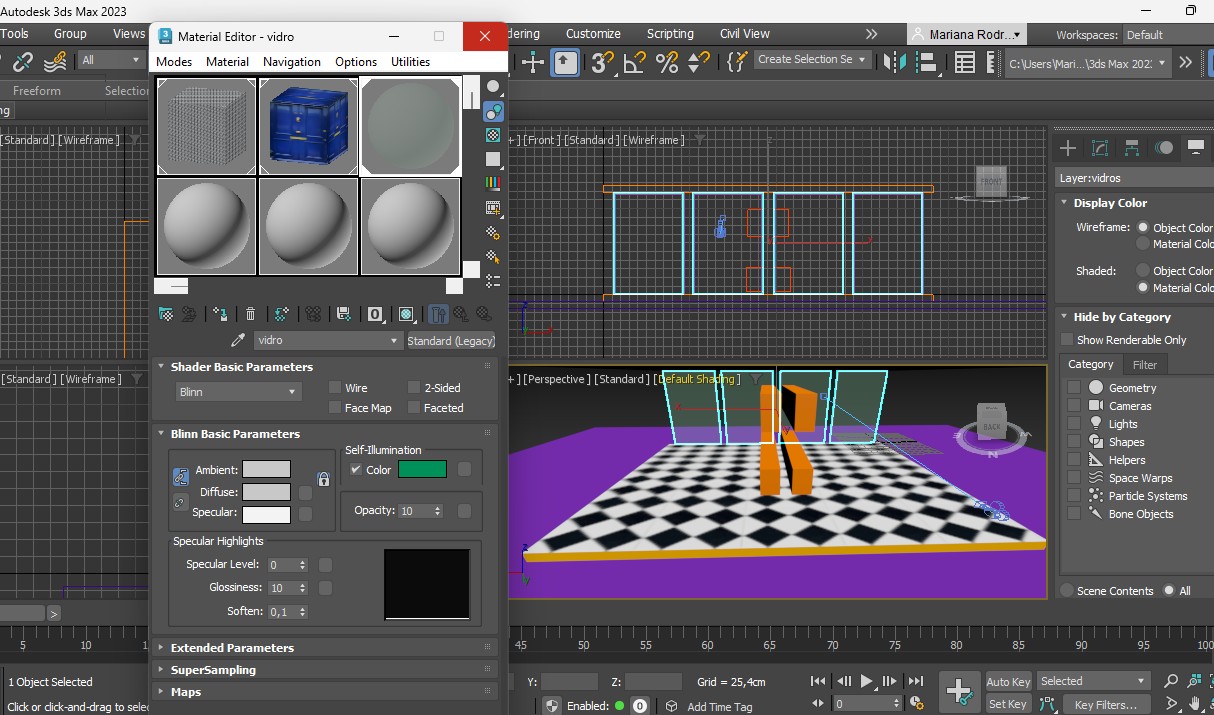1214x715 pixels.
Task: Open the Navigation menu in Material Editor
Action: tap(292, 62)
